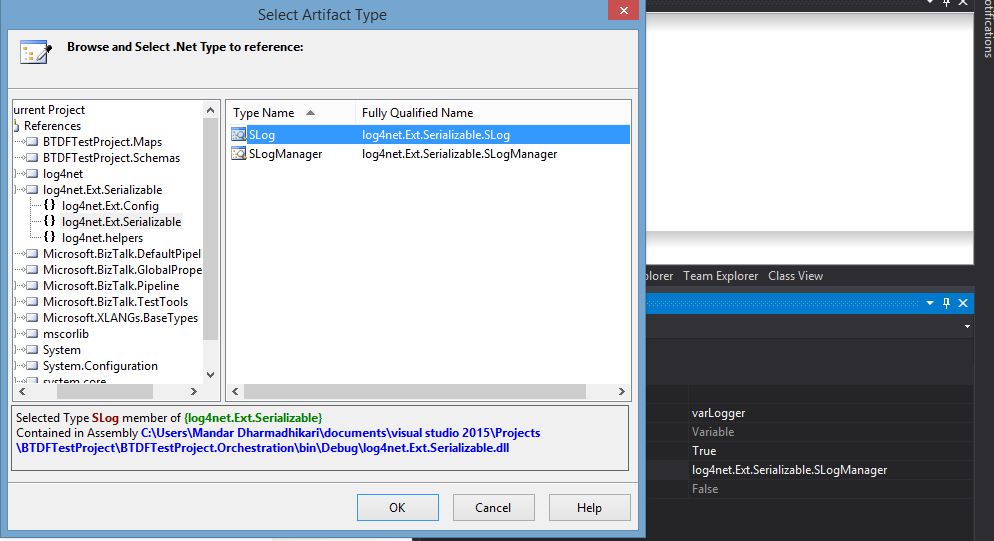Click tree scroll down arrow

(210, 375)
